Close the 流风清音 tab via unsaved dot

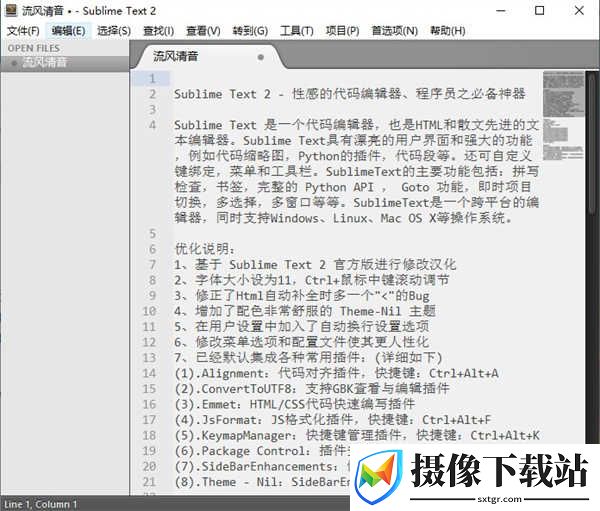pyautogui.click(x=261, y=57)
